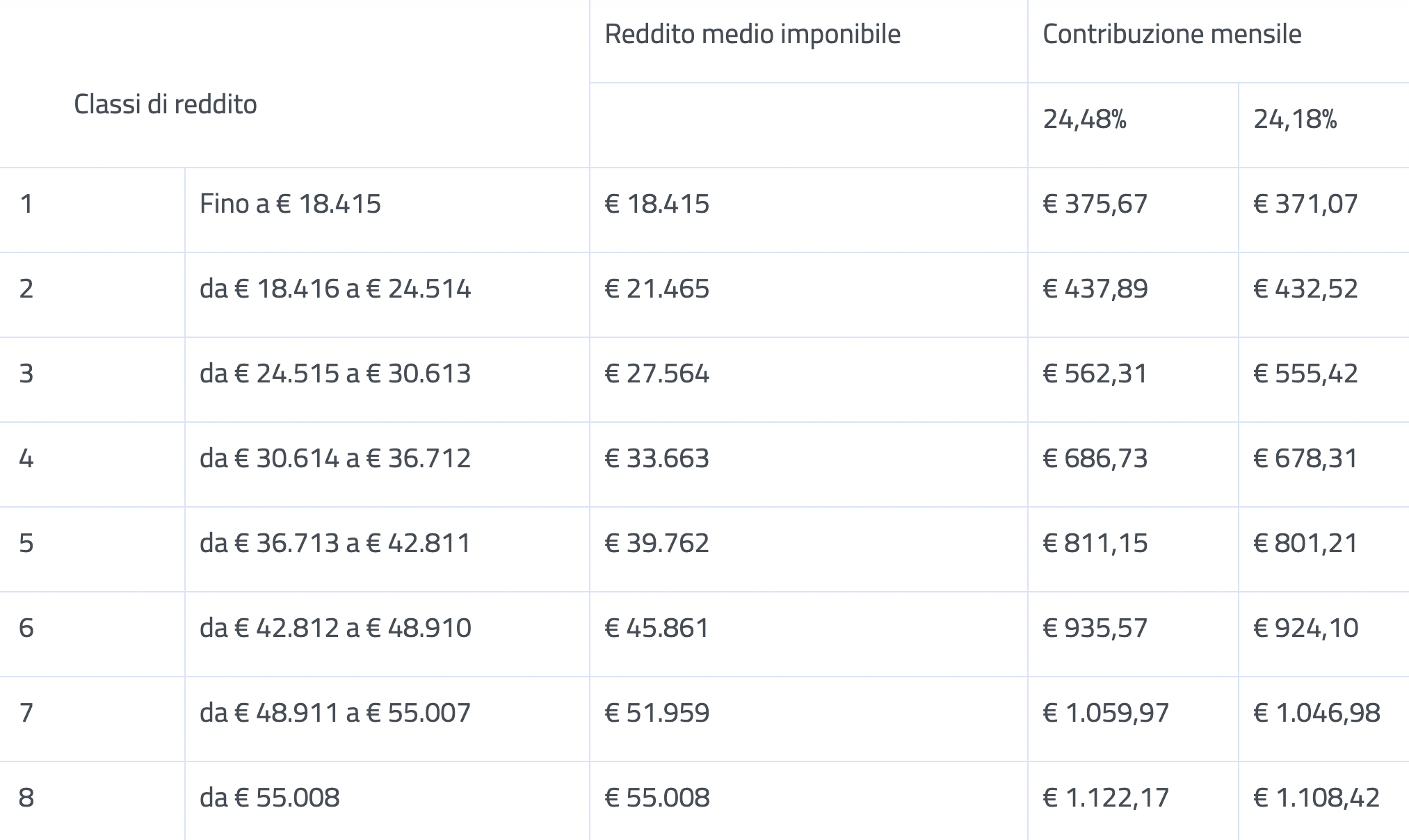
Task: Click the 'da € 48.911 a € 55.007' range
Action: pos(335,713)
